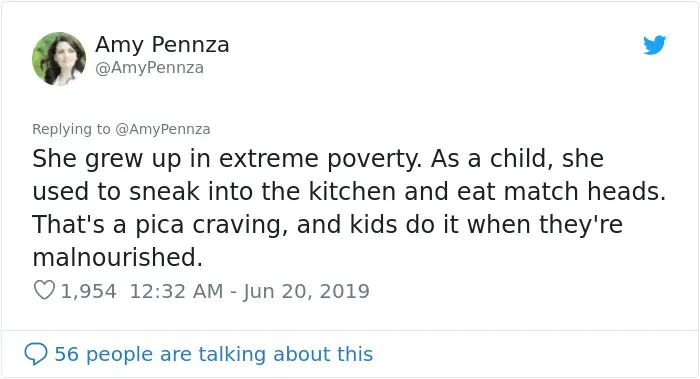700x379 pixels.
Task: Click the 'Jun 20, 2019' date text
Action: point(306,292)
